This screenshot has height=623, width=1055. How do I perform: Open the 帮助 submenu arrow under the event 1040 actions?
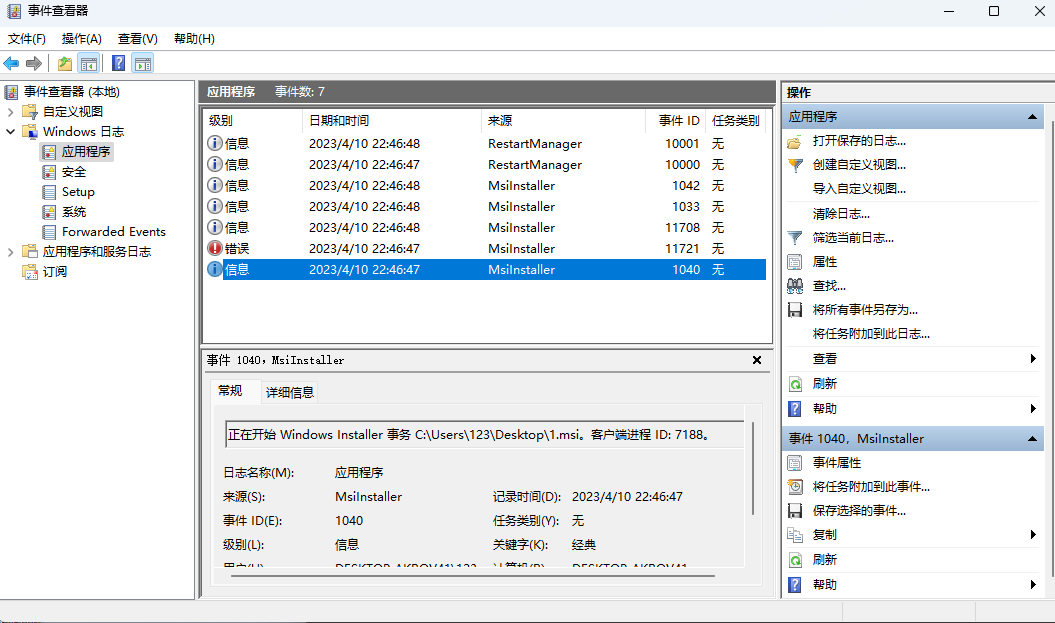tap(1033, 585)
